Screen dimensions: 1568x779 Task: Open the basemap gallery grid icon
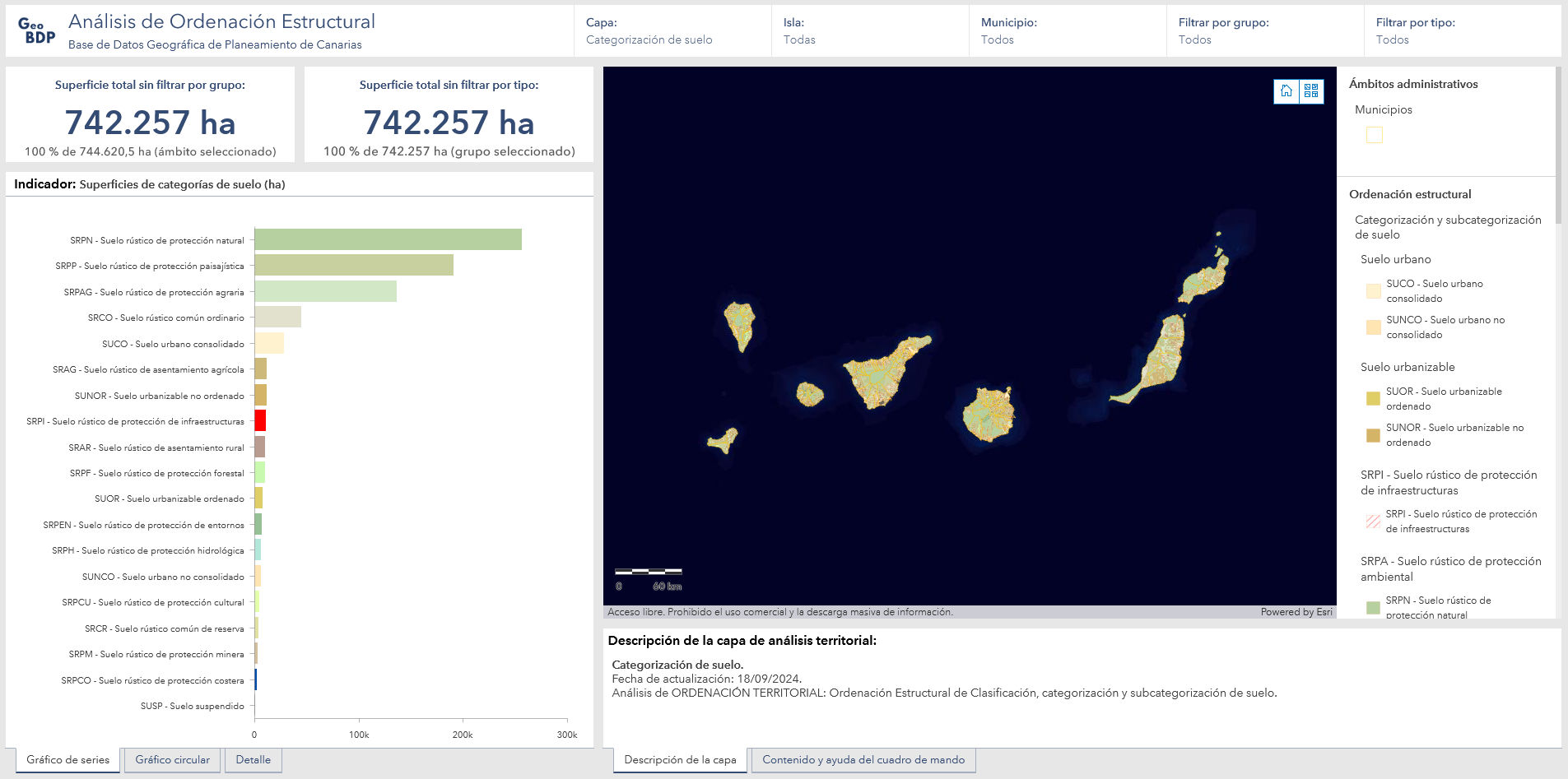coord(1311,91)
